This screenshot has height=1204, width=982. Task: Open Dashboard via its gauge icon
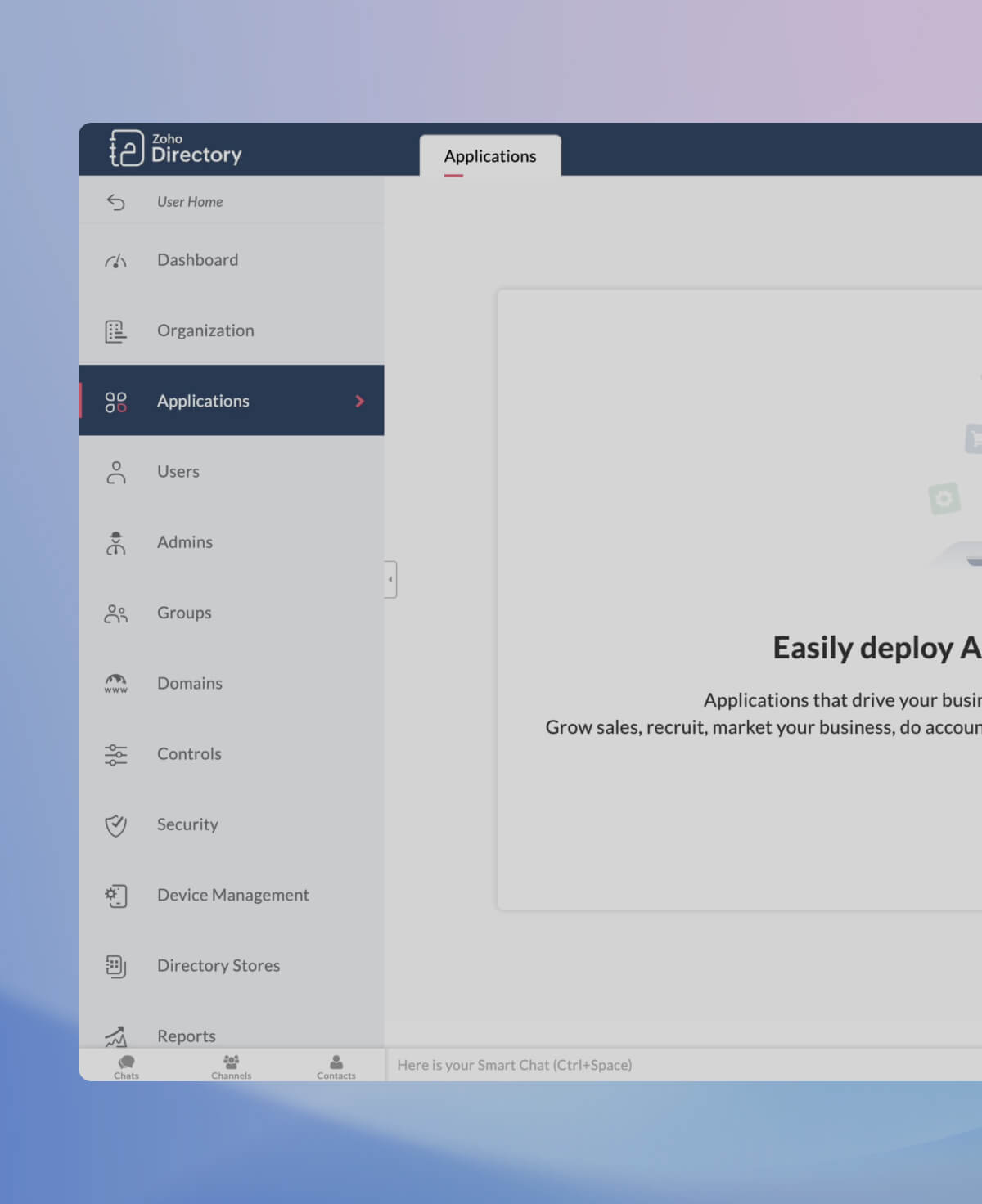pyautogui.click(x=115, y=261)
